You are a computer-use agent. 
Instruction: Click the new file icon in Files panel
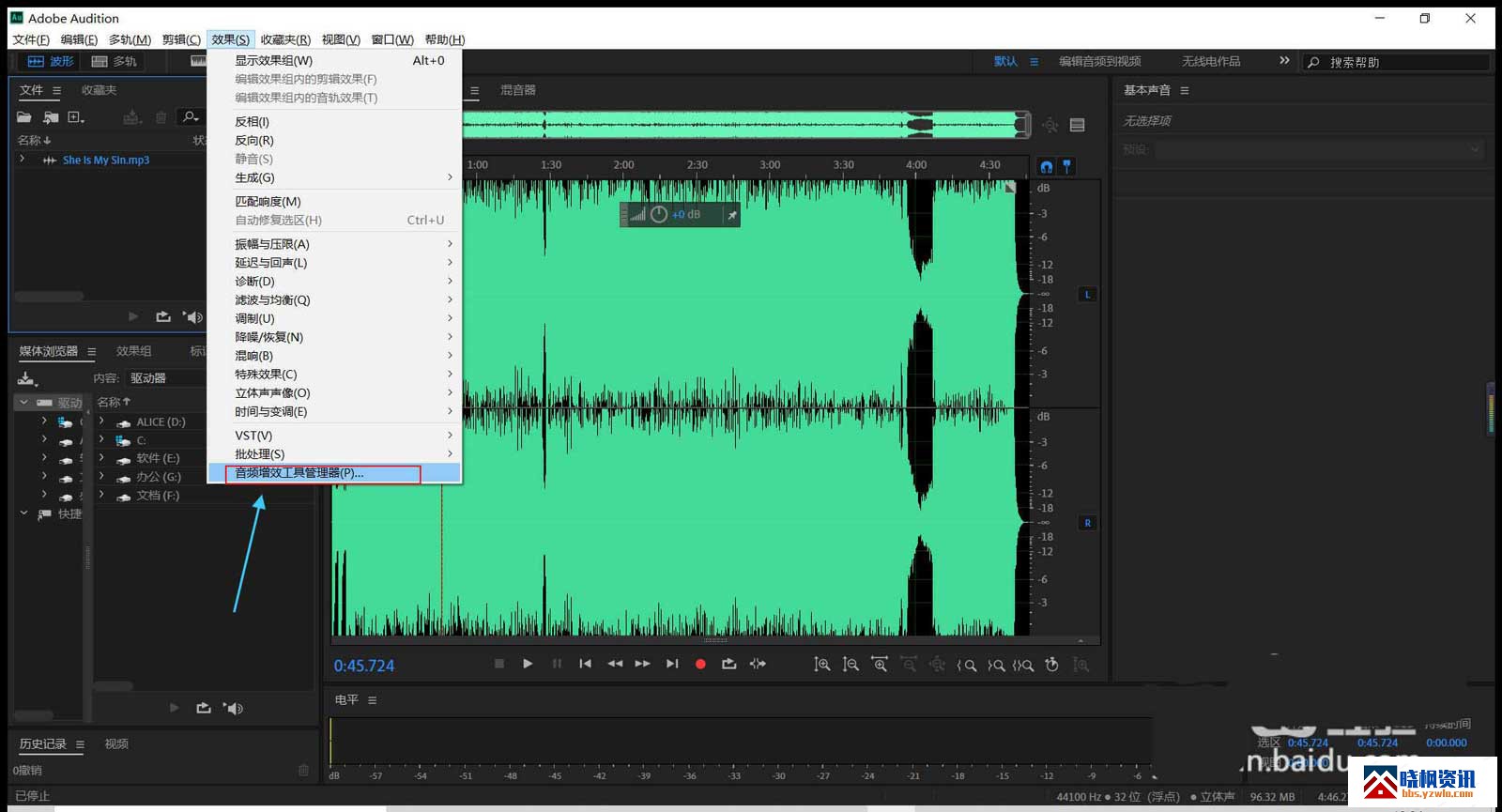76,117
